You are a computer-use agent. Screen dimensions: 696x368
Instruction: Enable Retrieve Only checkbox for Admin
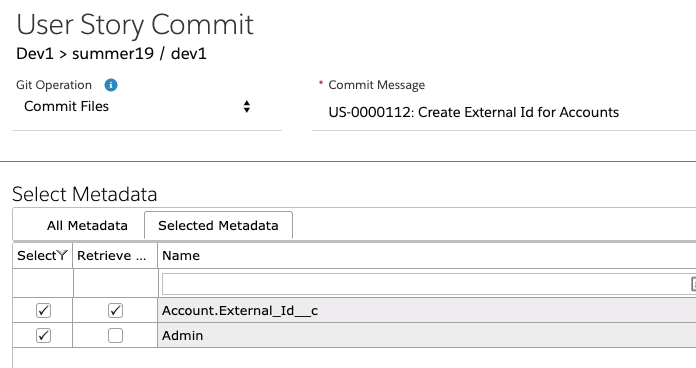[115, 335]
